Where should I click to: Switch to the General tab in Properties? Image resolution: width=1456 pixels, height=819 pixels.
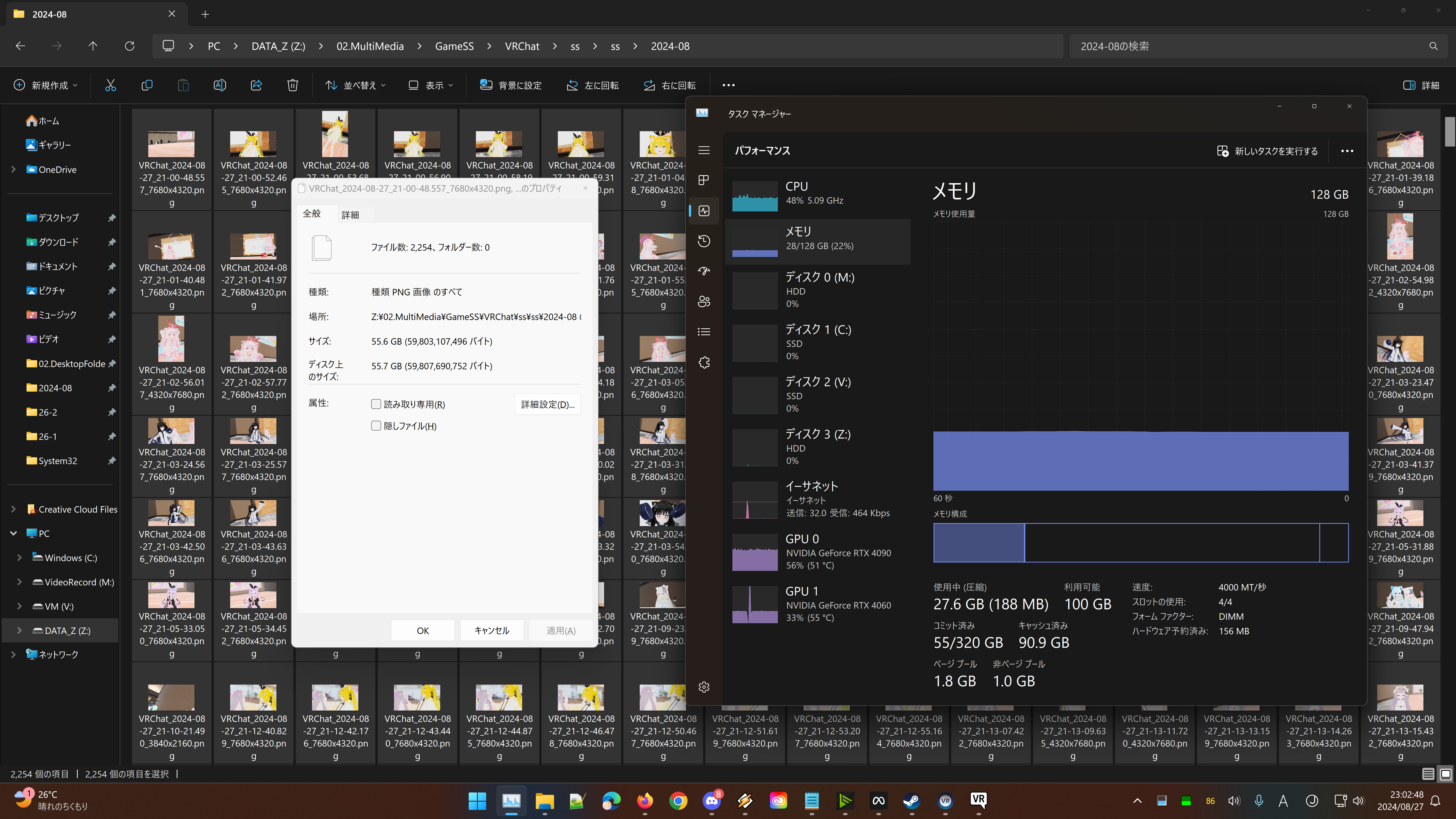(x=312, y=214)
